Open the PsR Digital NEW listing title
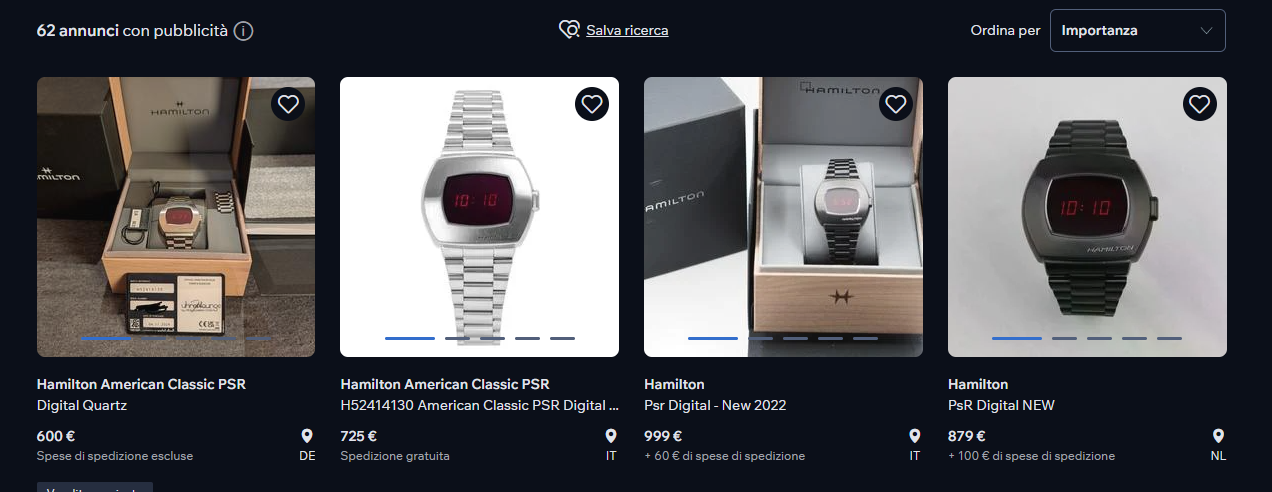The image size is (1272, 492). tap(1001, 405)
